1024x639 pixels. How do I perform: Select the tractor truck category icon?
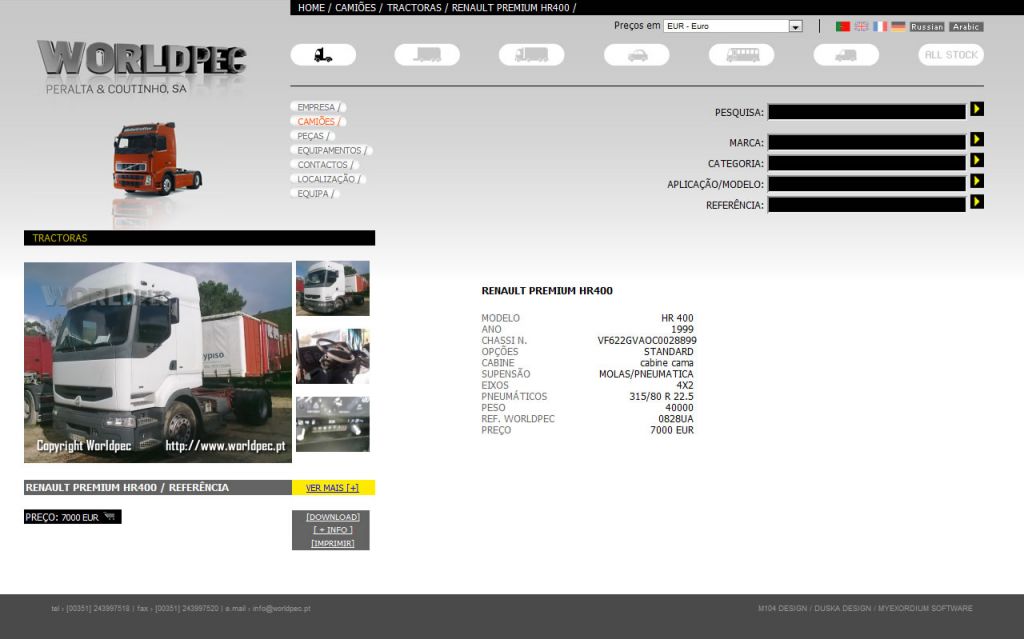[323, 55]
